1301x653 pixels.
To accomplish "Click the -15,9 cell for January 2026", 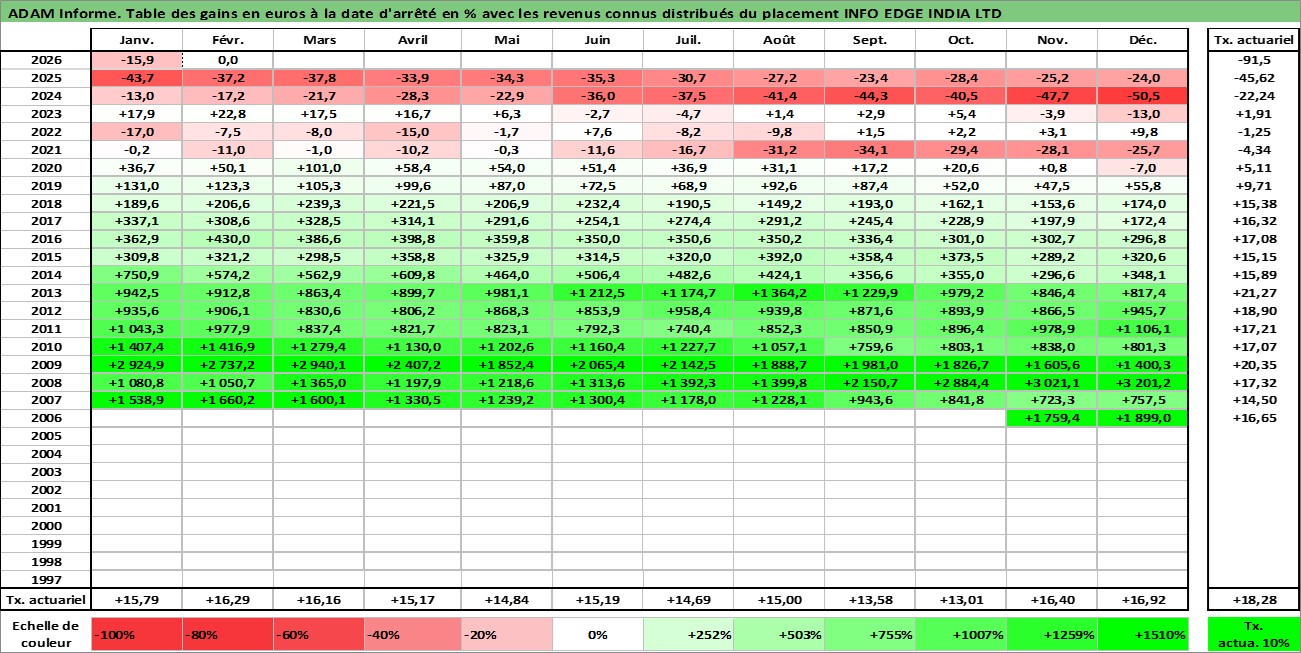I will [136, 60].
